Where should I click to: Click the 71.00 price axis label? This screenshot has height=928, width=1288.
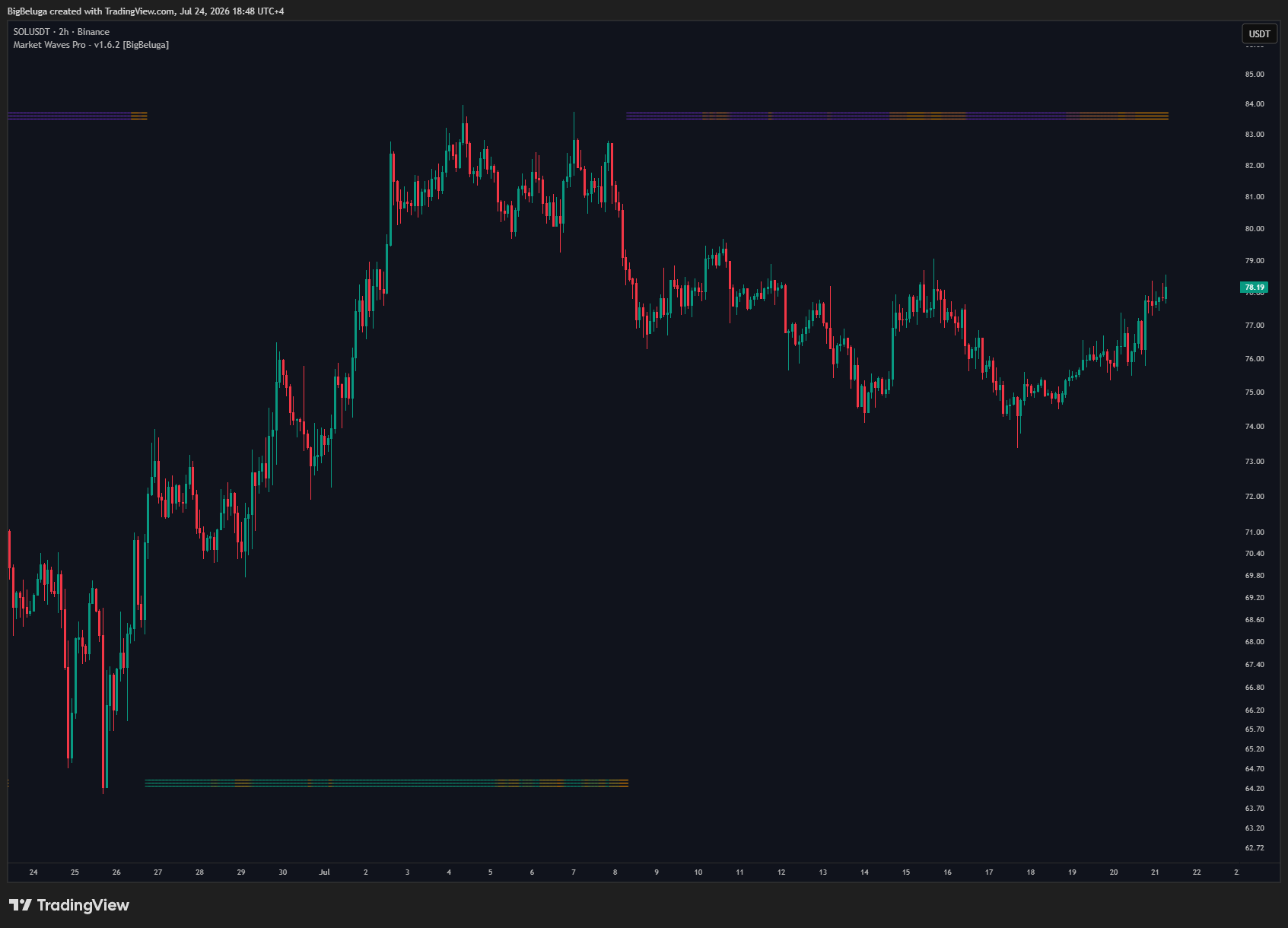(x=1255, y=532)
